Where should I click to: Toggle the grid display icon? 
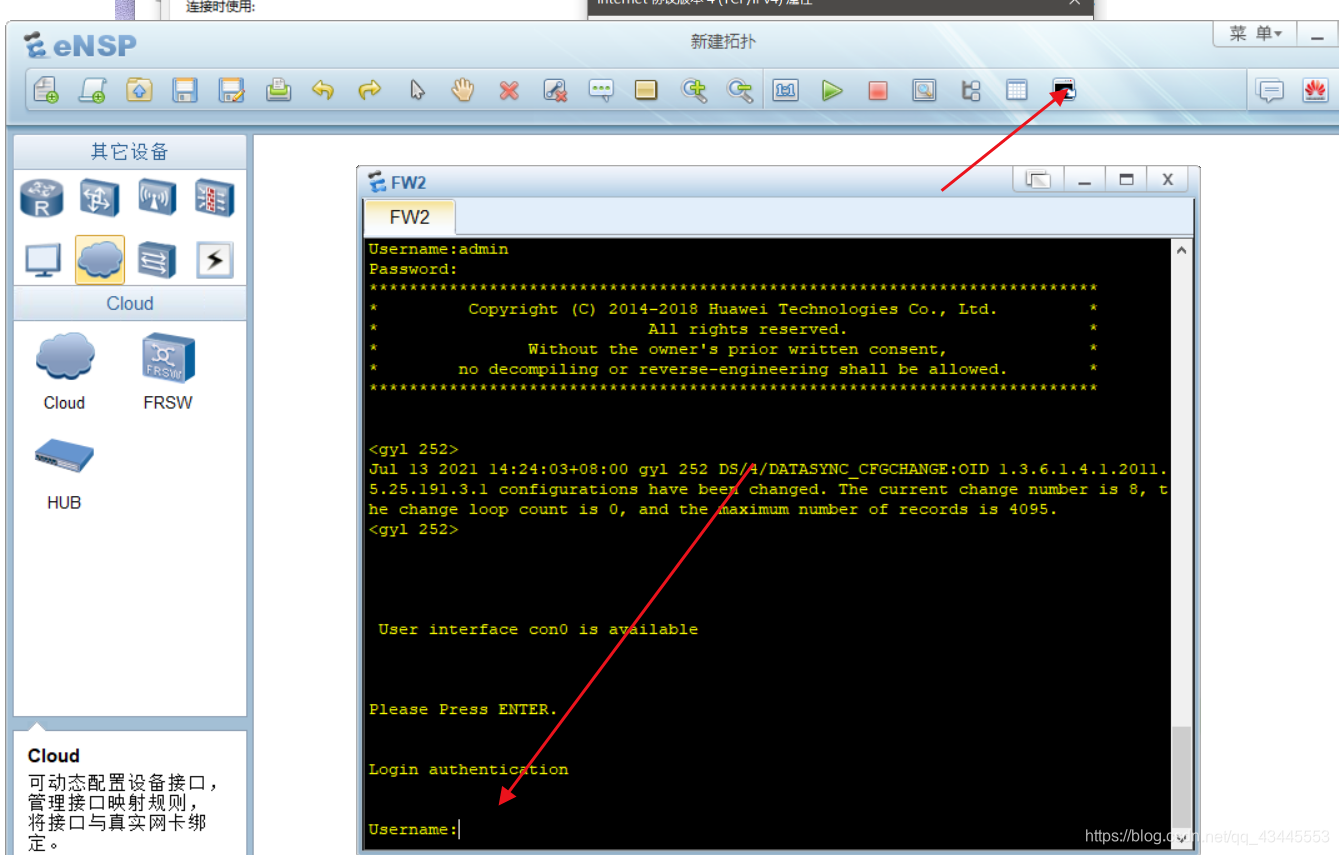coord(1017,91)
